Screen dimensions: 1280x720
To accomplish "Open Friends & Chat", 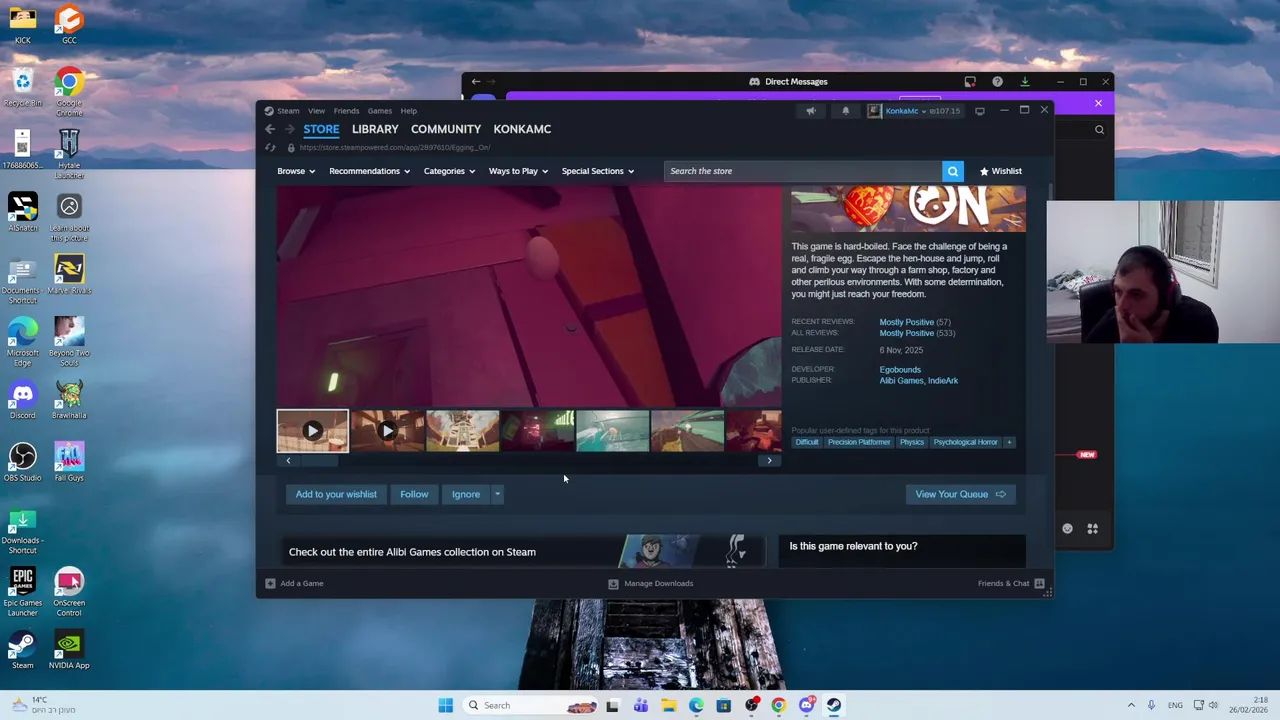I will pyautogui.click(x=1011, y=583).
